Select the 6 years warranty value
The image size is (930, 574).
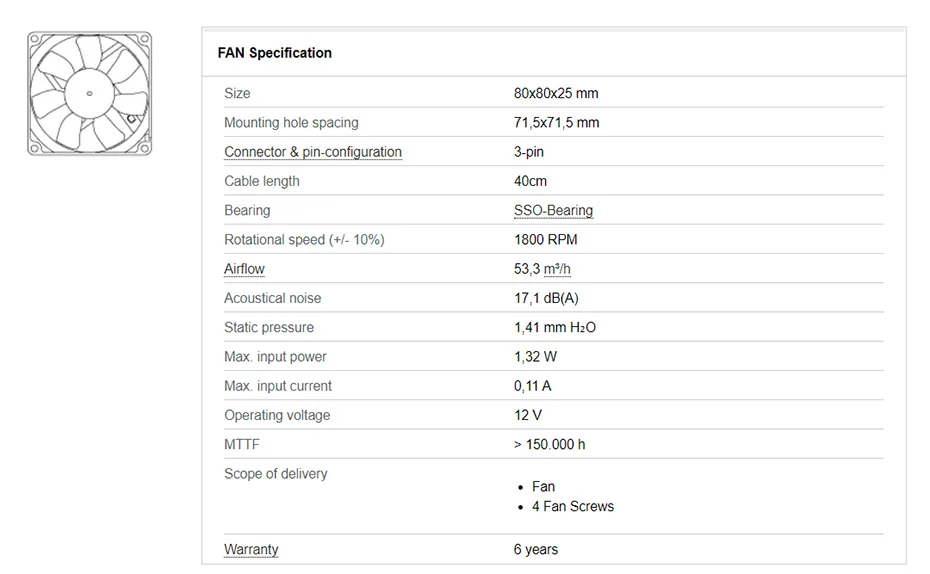(x=536, y=549)
